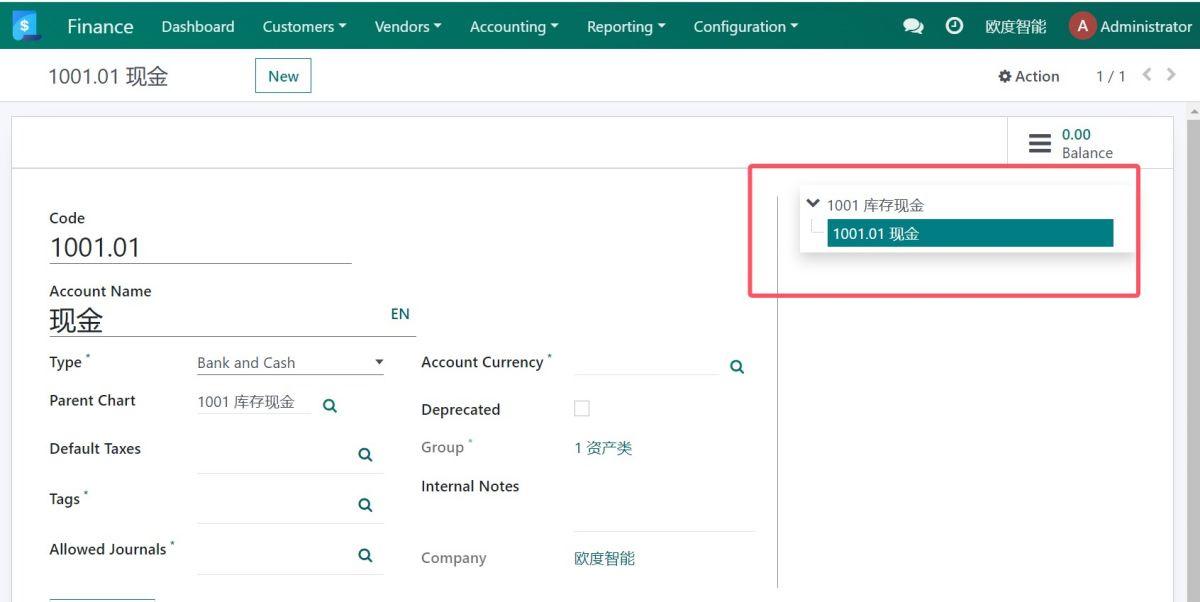Open the Balance stat button

coord(1089,143)
